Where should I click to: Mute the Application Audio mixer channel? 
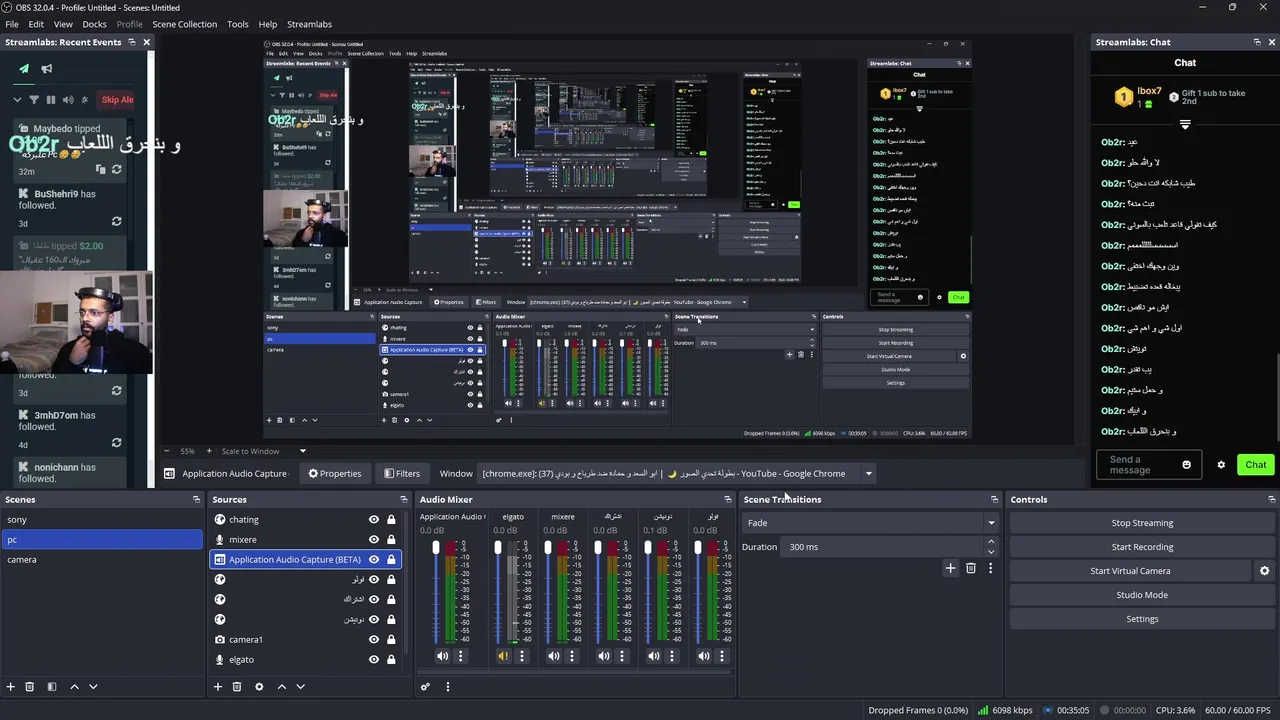click(x=442, y=656)
